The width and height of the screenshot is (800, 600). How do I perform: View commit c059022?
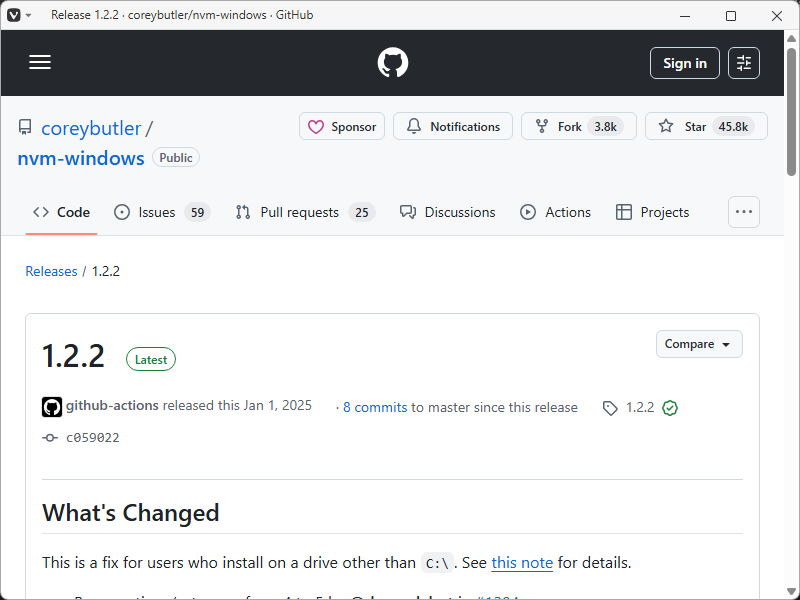[x=95, y=437]
